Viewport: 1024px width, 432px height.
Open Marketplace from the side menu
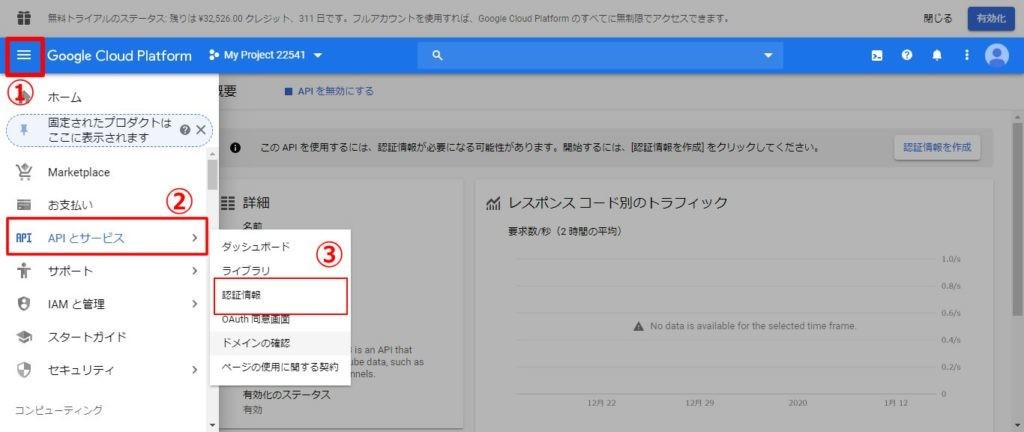coord(79,172)
